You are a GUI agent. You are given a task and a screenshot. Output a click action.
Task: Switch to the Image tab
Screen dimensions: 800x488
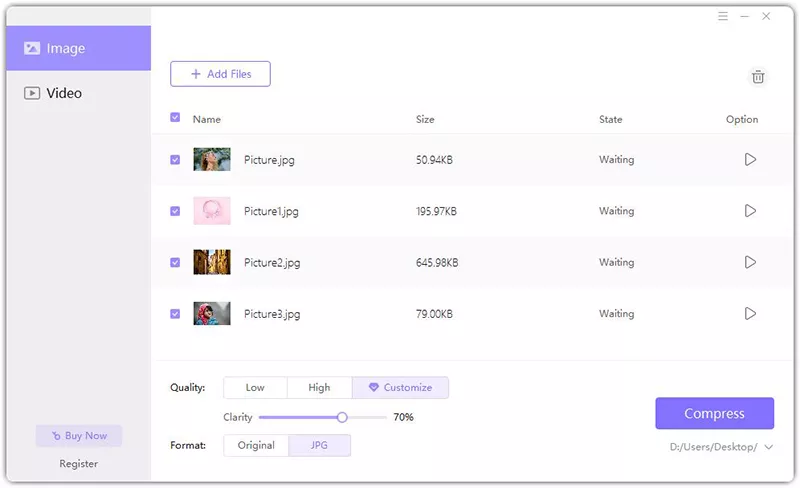[78, 48]
